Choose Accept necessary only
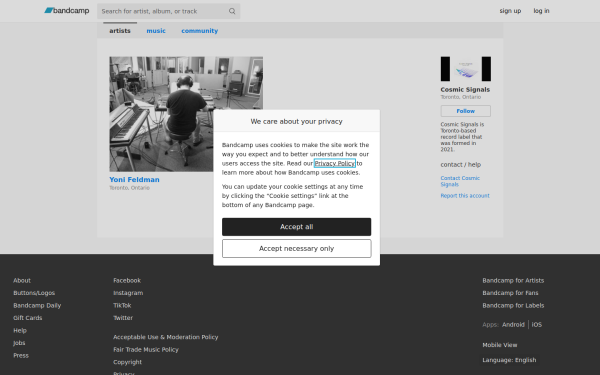This screenshot has height=375, width=600. pos(296,248)
